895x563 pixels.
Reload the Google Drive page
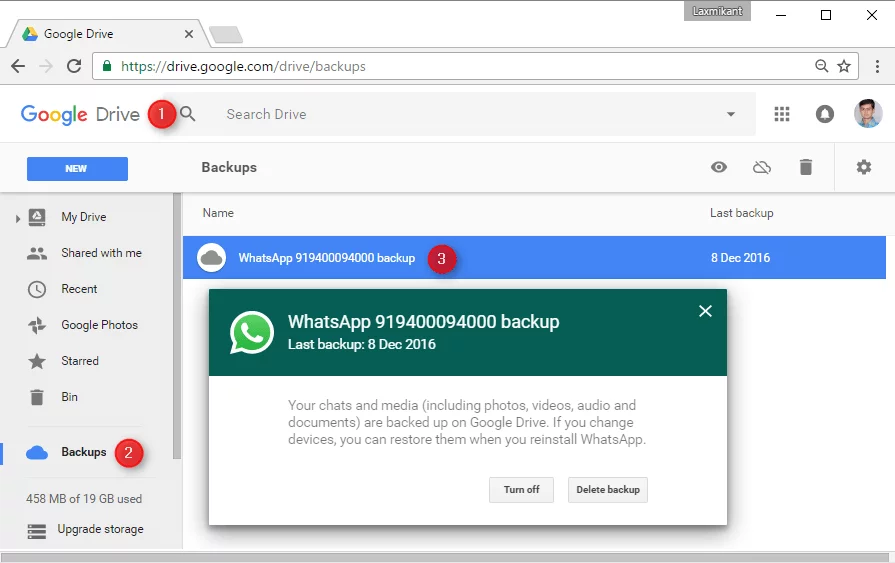pos(74,66)
